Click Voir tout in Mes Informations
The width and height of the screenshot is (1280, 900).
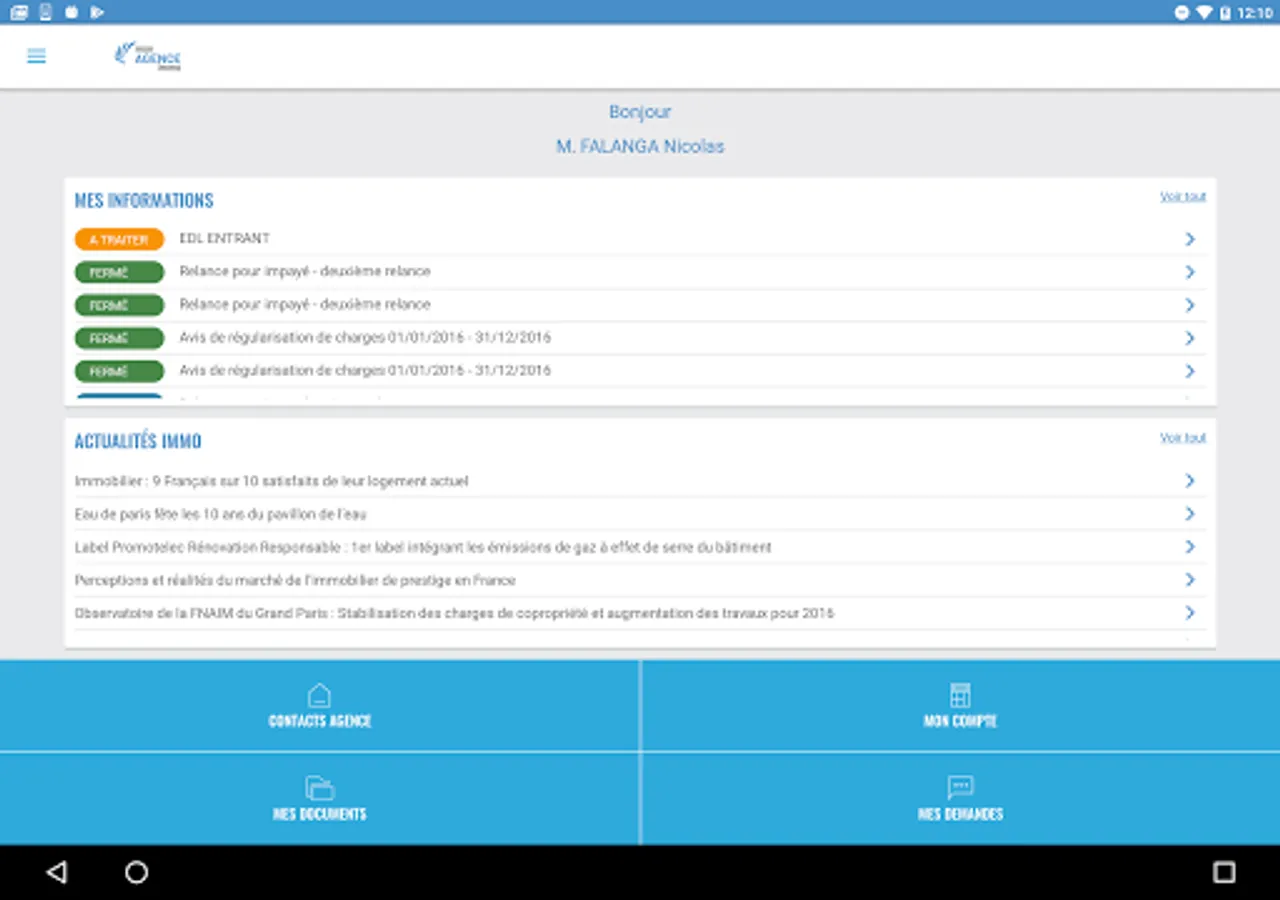(x=1183, y=197)
